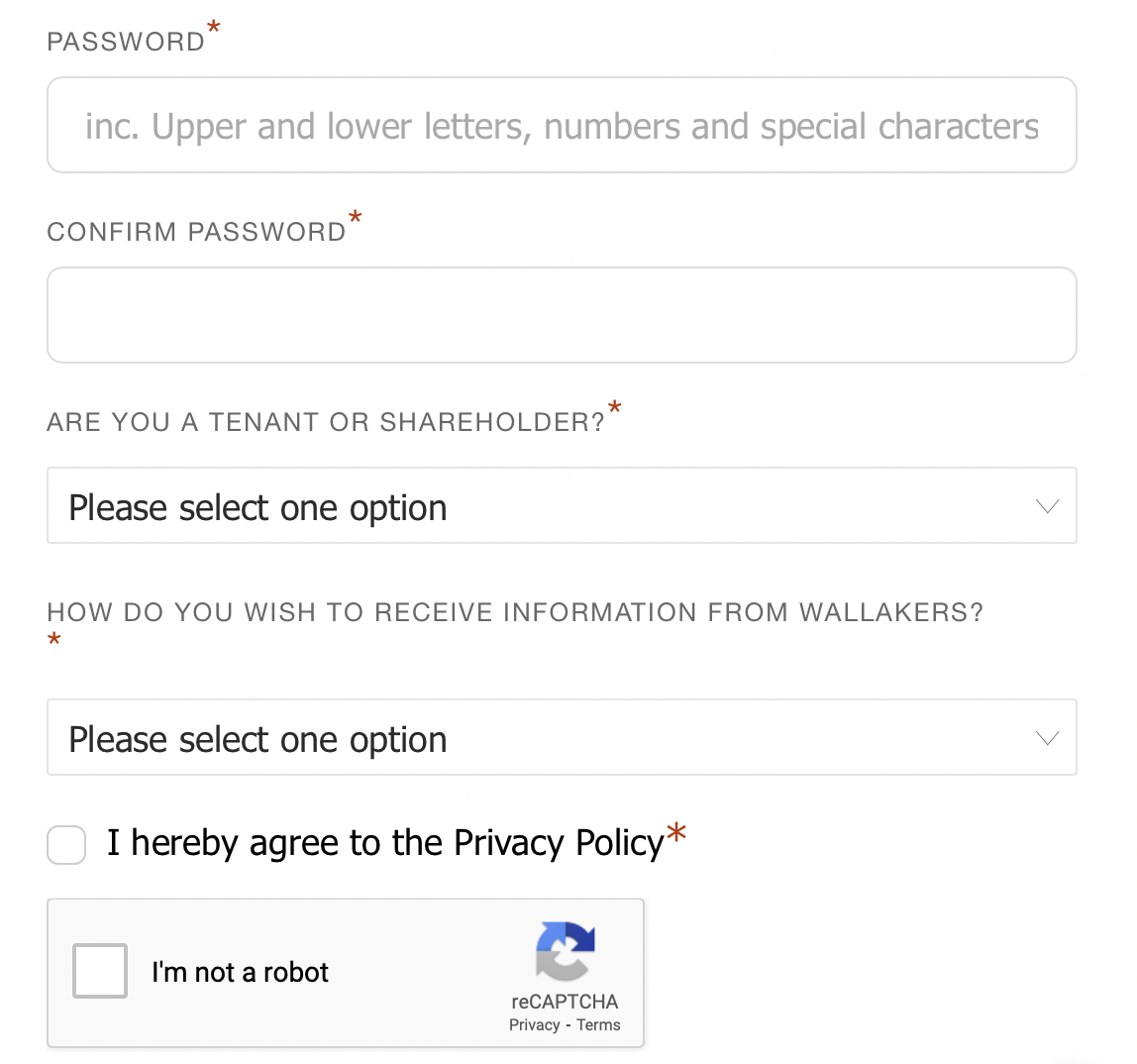This screenshot has width=1137, height=1064.
Task: Click the red asterisk beside the PASSWORD label
Action: (214, 29)
